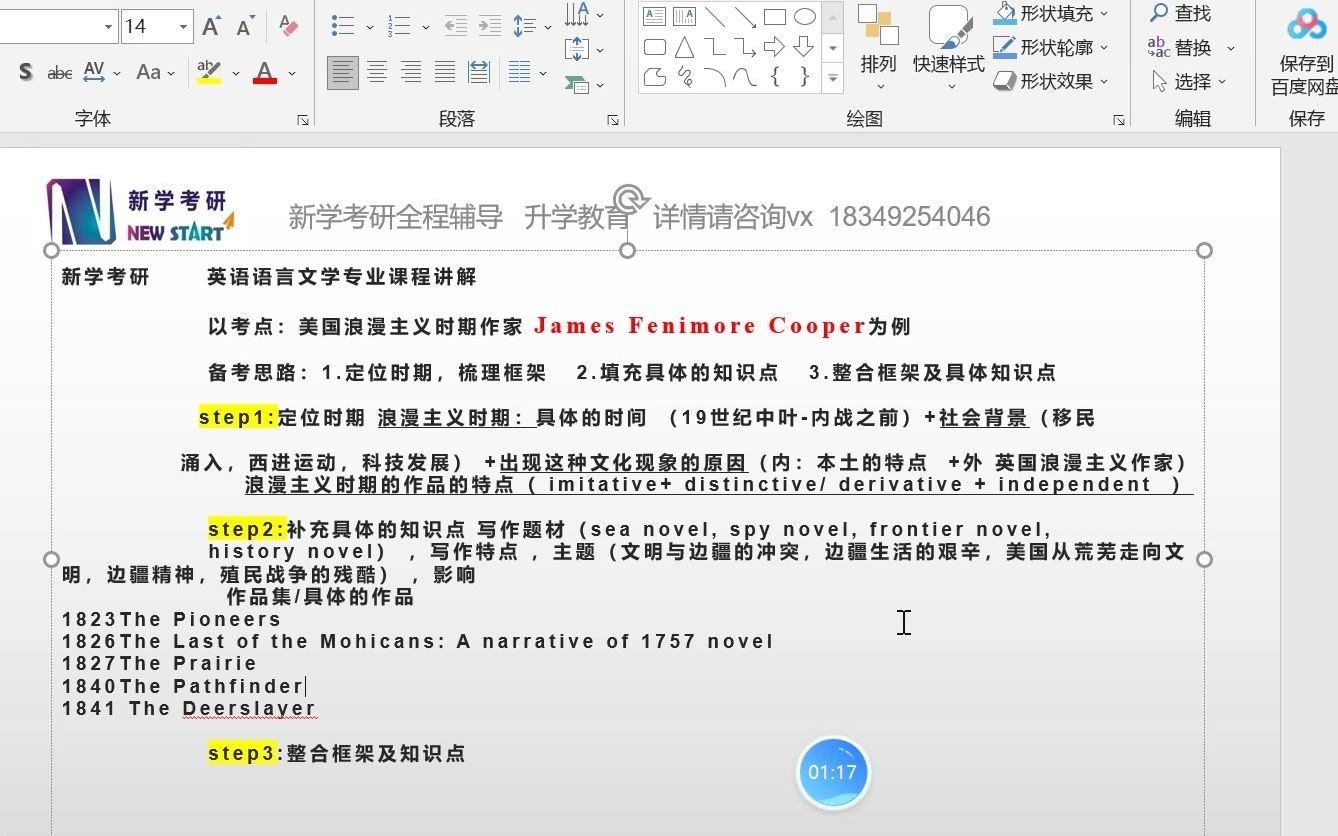Select rounded rectangle shape
The image size is (1338, 836).
click(654, 46)
